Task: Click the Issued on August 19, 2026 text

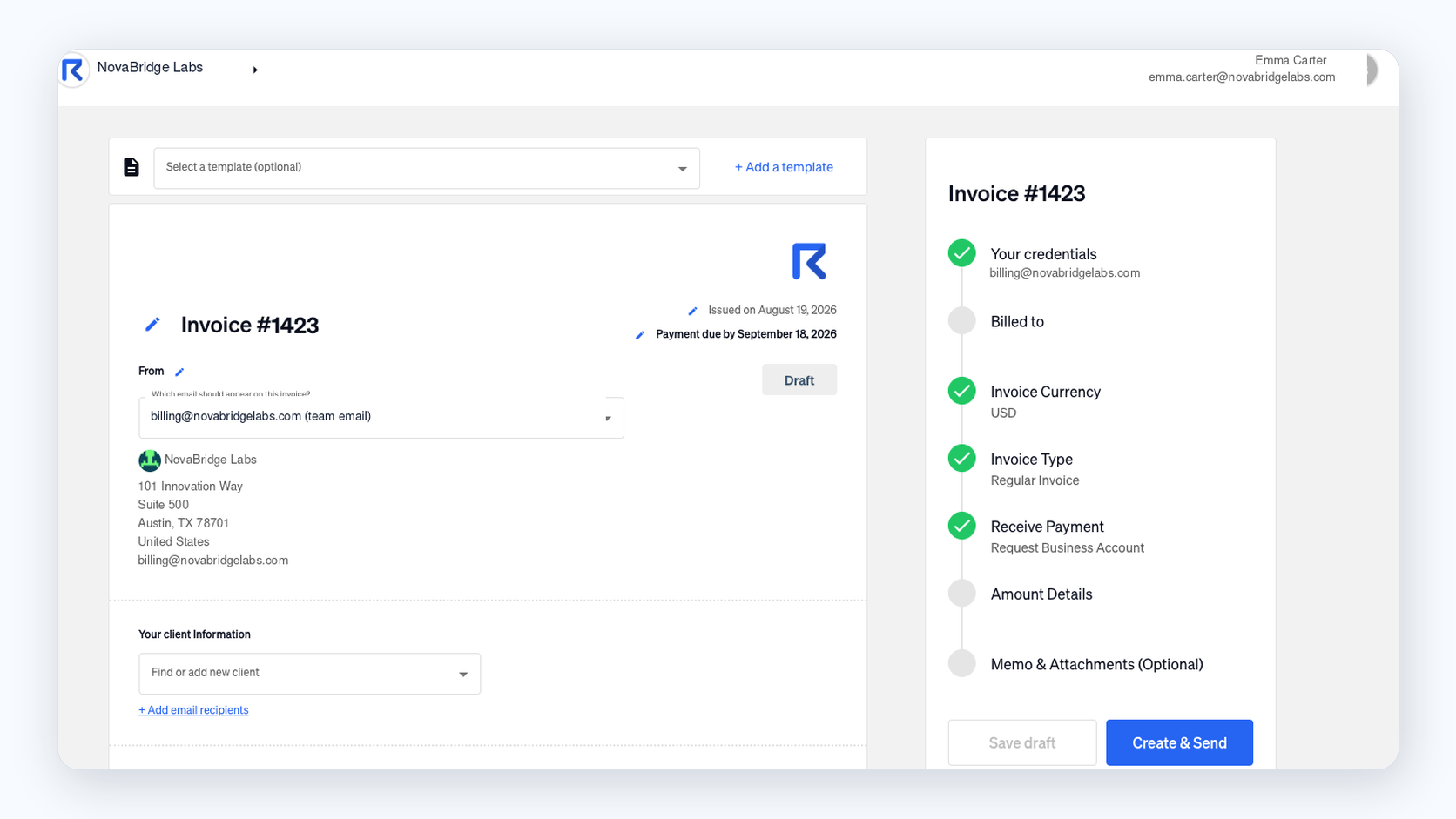Action: [x=772, y=311]
